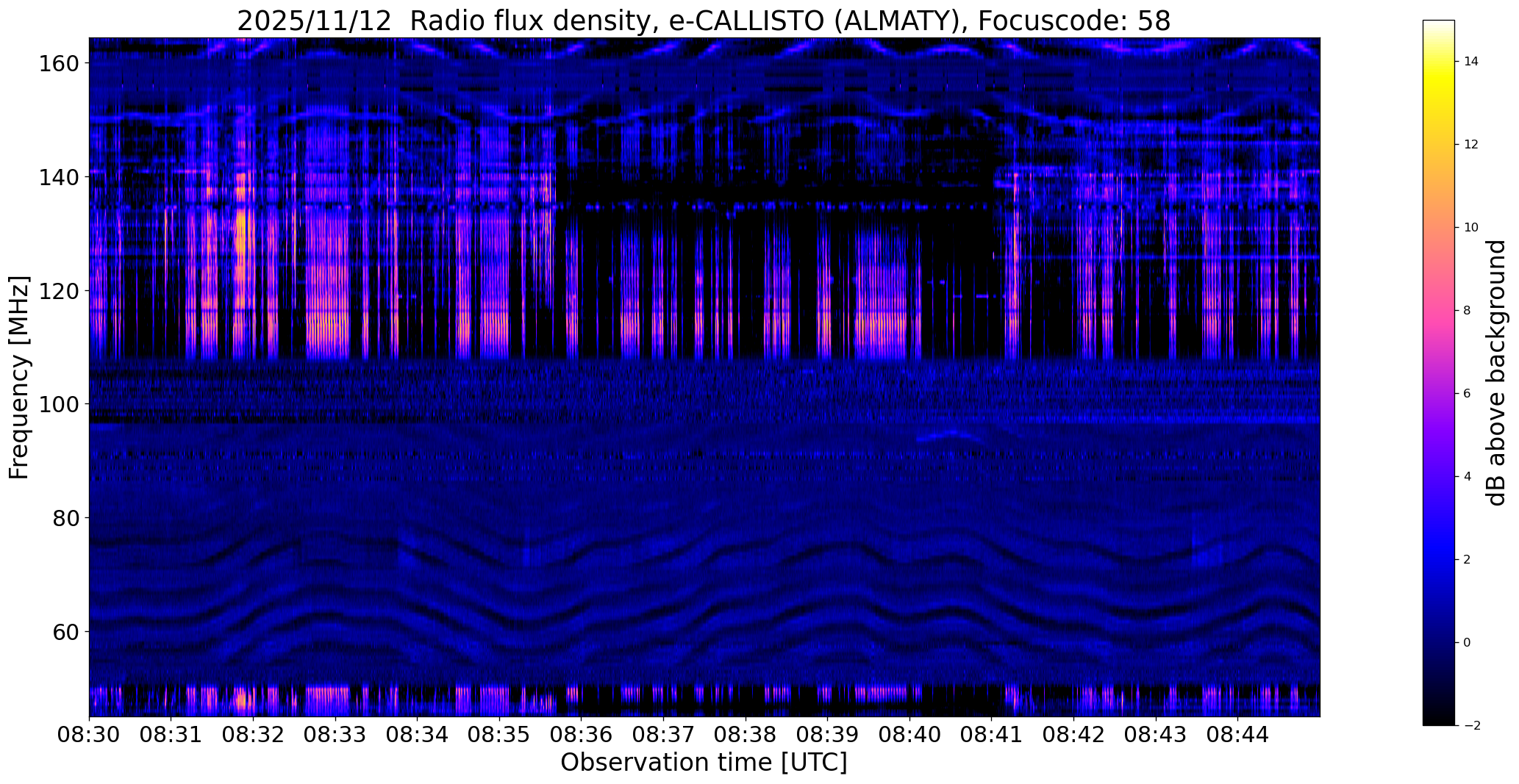Click the 08:40 time tick label
Image resolution: width=1519 pixels, height=784 pixels.
click(909, 736)
